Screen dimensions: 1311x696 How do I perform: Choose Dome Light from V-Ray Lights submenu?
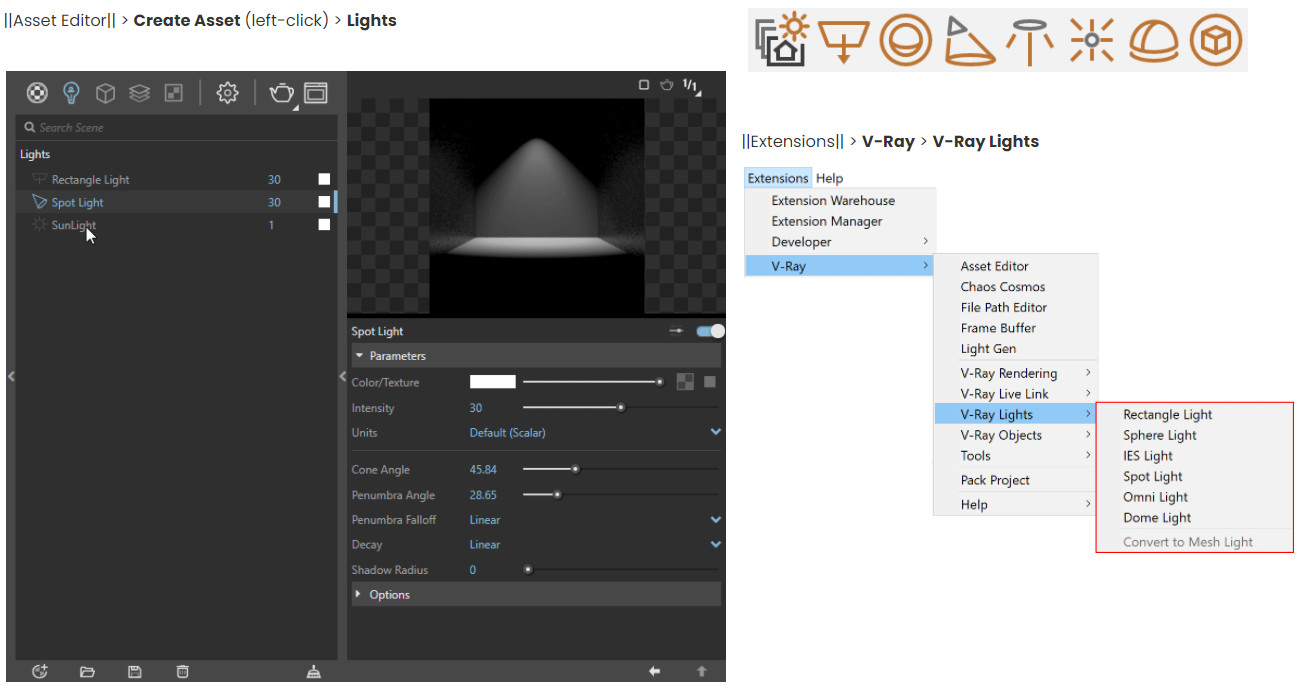pyautogui.click(x=1157, y=518)
